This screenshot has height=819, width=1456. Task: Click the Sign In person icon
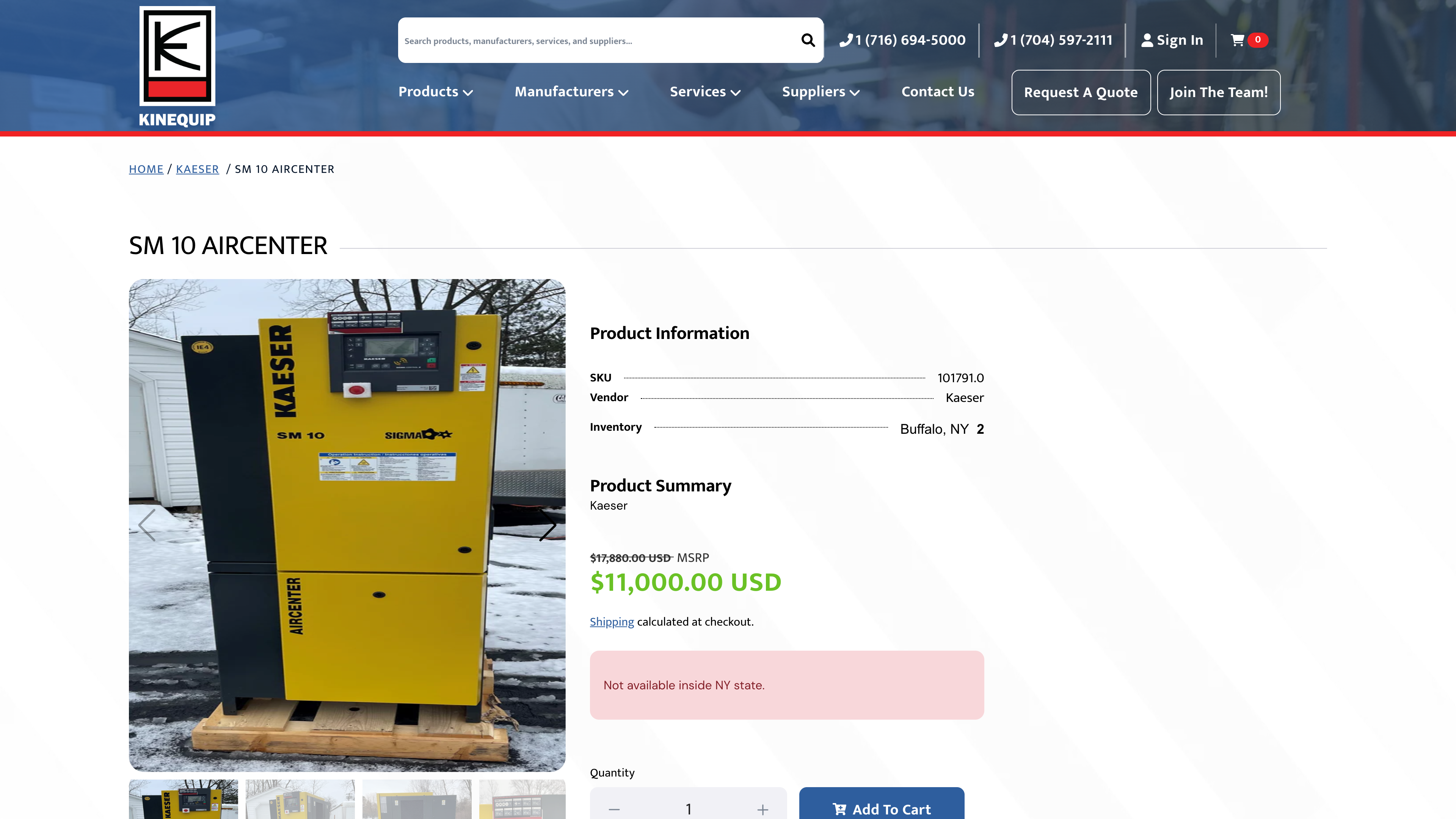[x=1146, y=39]
